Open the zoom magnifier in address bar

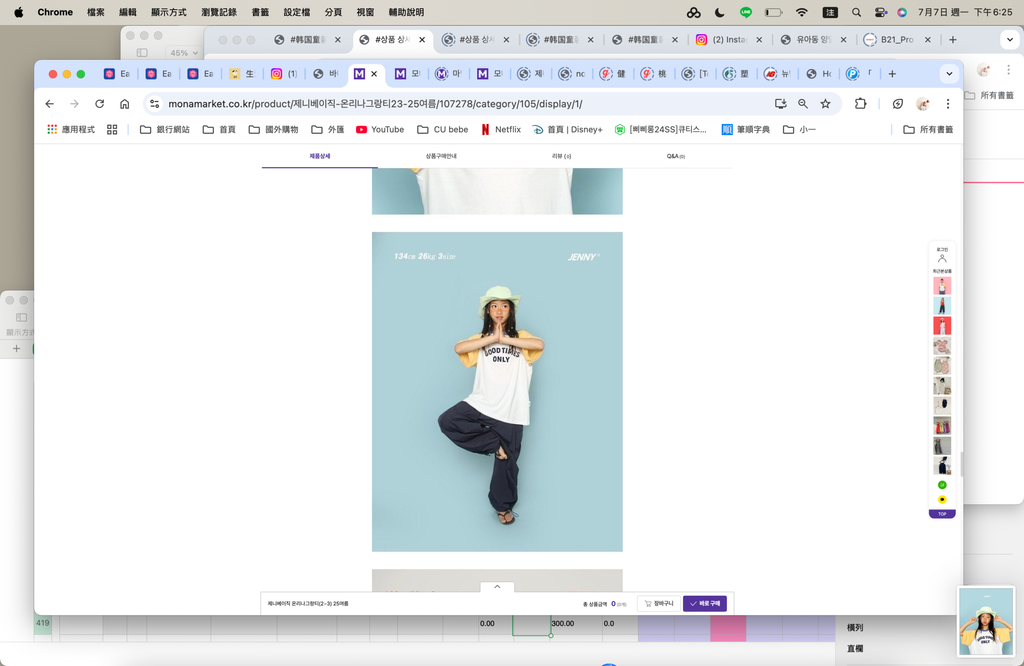(x=803, y=104)
